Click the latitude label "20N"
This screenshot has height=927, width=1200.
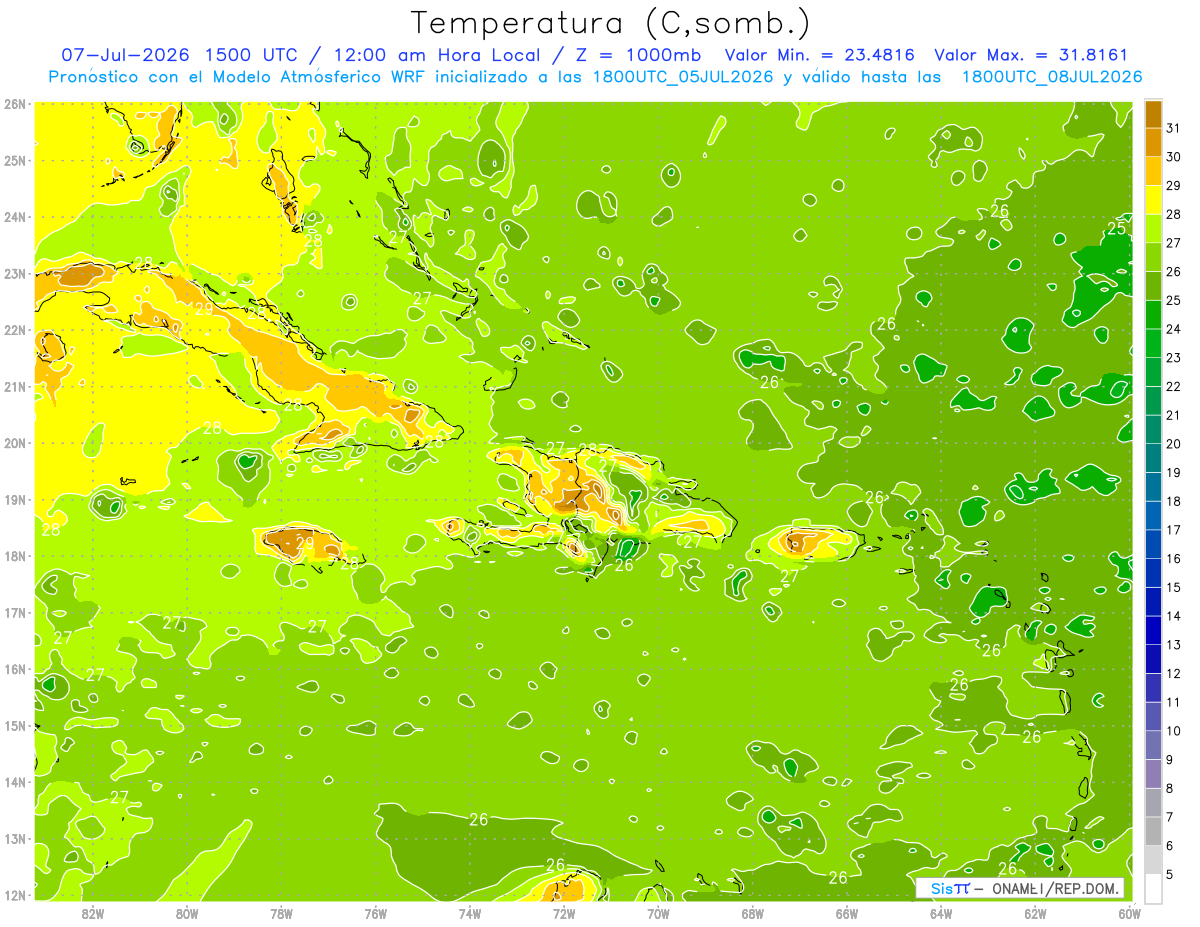point(14,443)
